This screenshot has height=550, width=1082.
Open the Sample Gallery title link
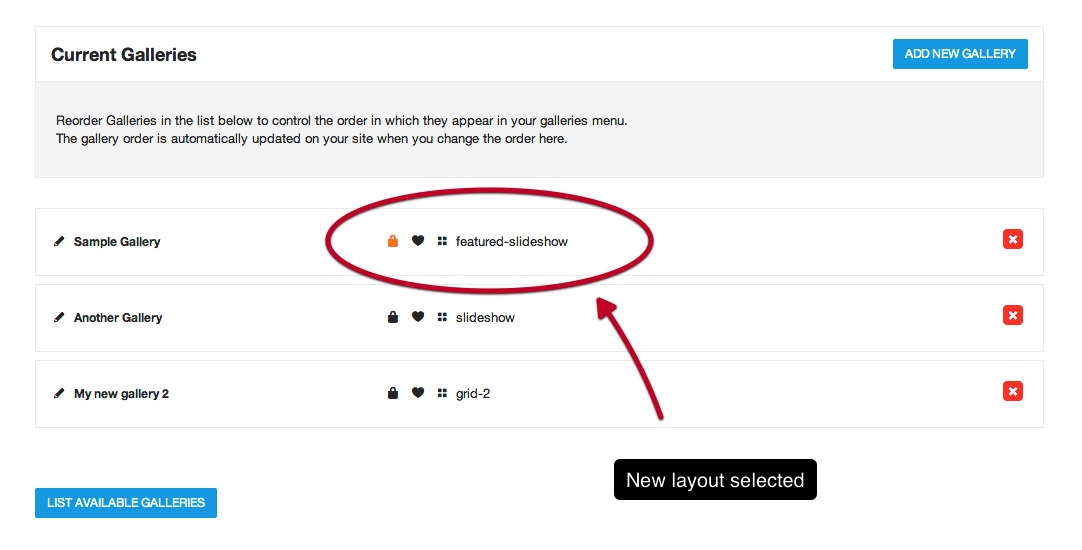(x=117, y=242)
